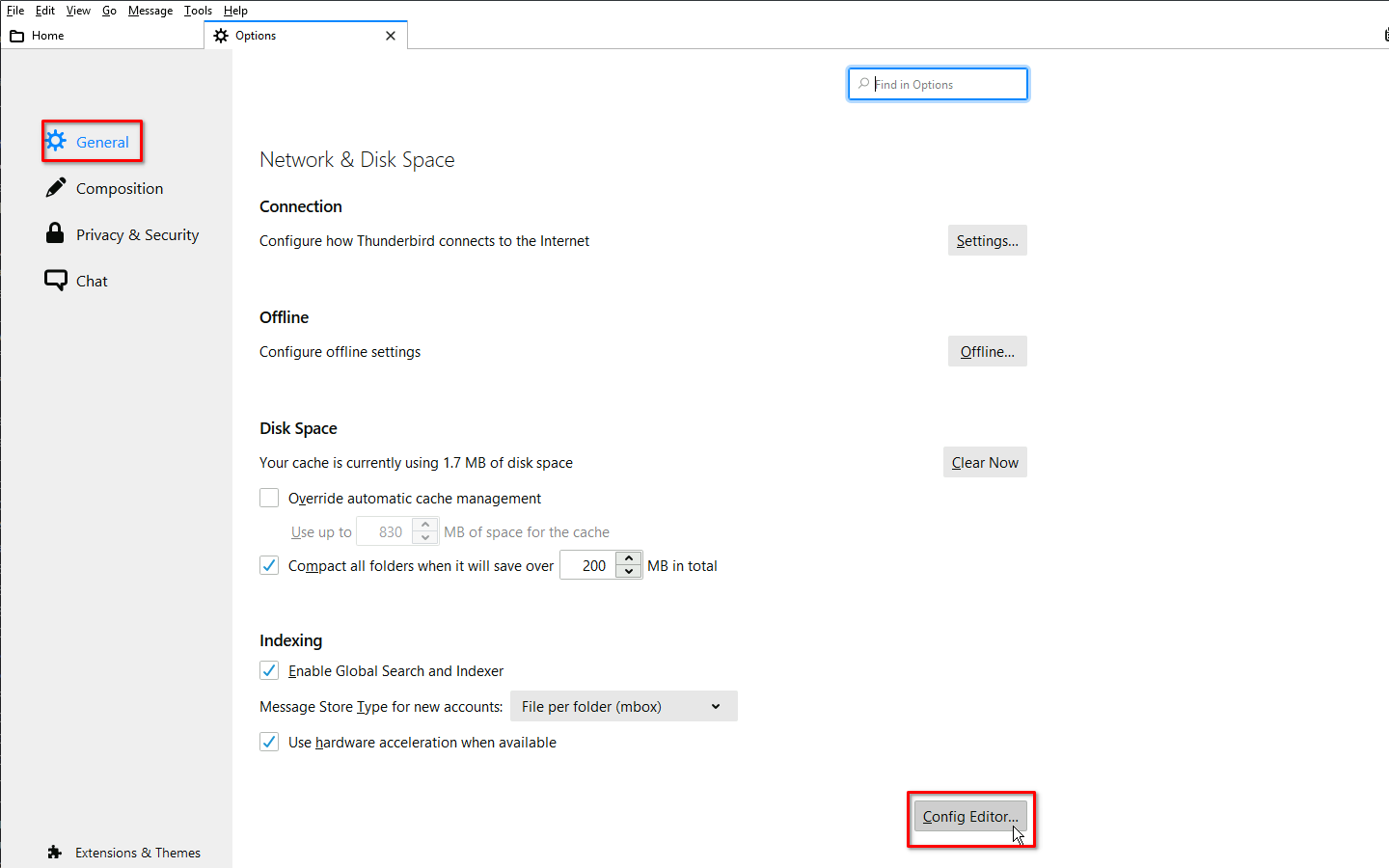This screenshot has width=1389, height=868.
Task: Open the Message menu
Action: pyautogui.click(x=150, y=11)
